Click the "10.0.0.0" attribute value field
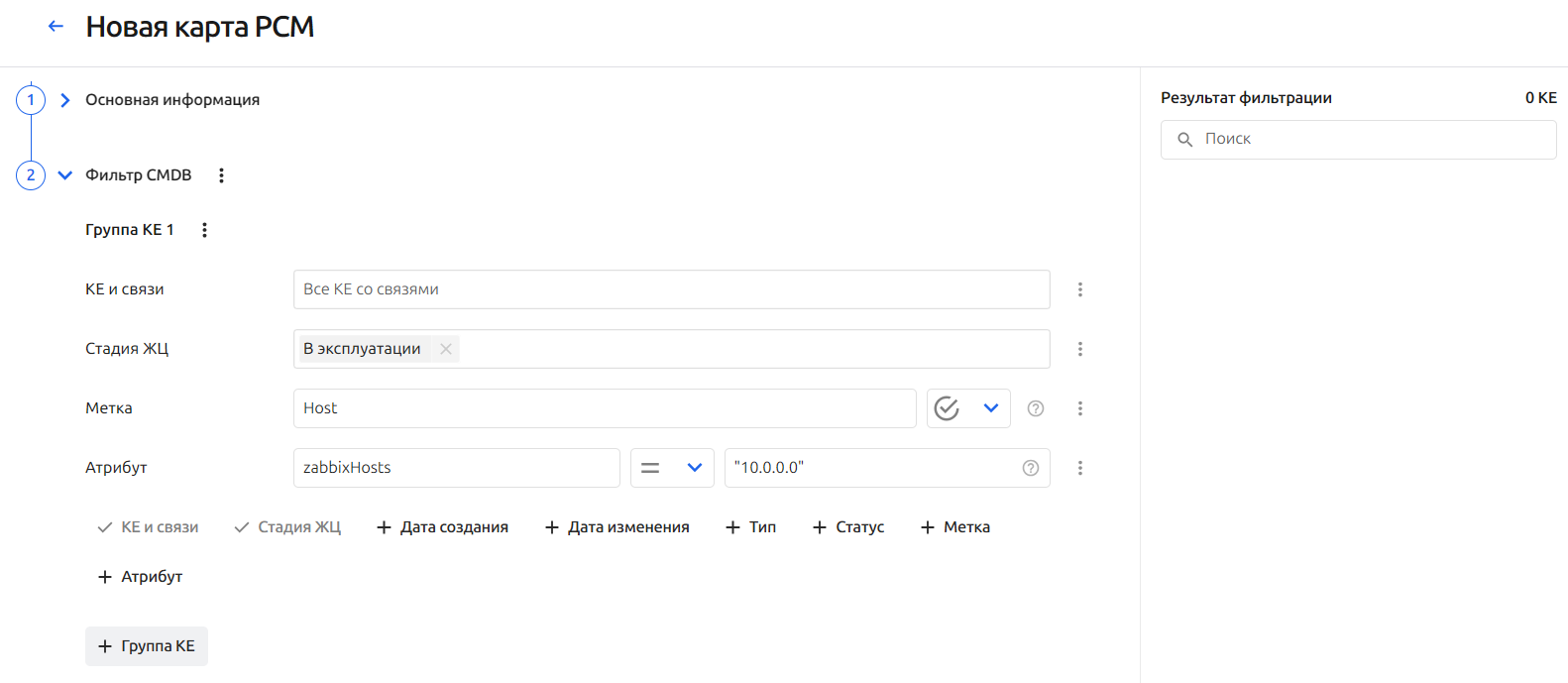Image resolution: width=1568 pixels, height=683 pixels. pos(887,468)
